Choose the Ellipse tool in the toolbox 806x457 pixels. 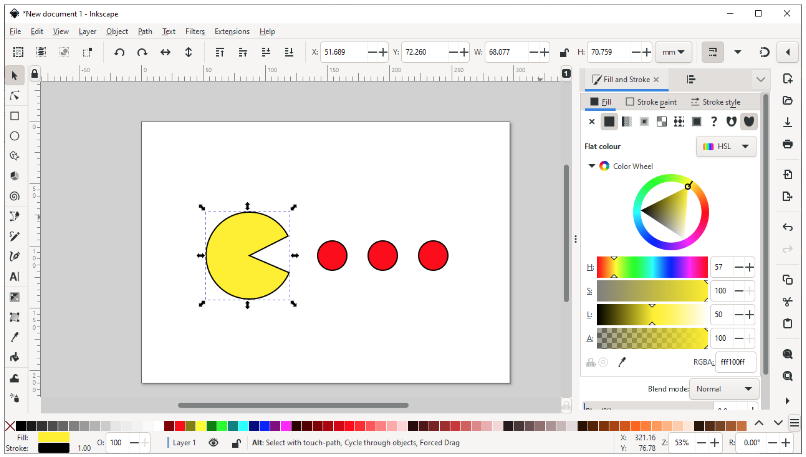click(15, 135)
